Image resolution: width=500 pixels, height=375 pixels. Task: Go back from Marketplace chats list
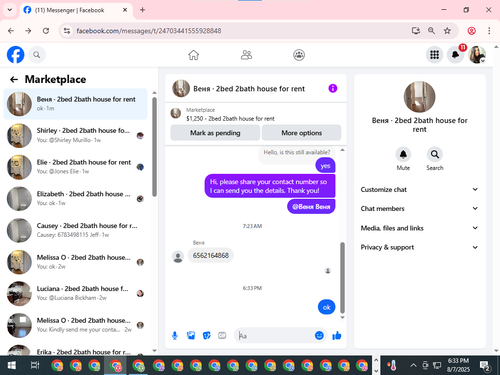(14, 79)
